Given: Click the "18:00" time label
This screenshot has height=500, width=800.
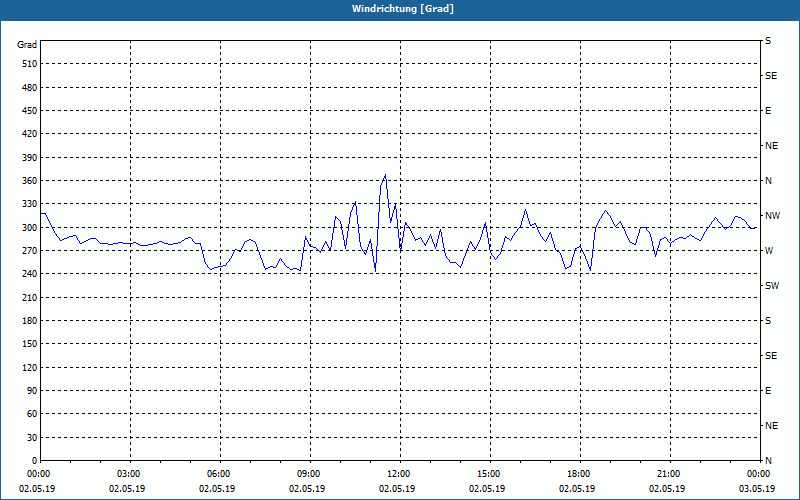Looking at the screenshot, I should pos(578,474).
